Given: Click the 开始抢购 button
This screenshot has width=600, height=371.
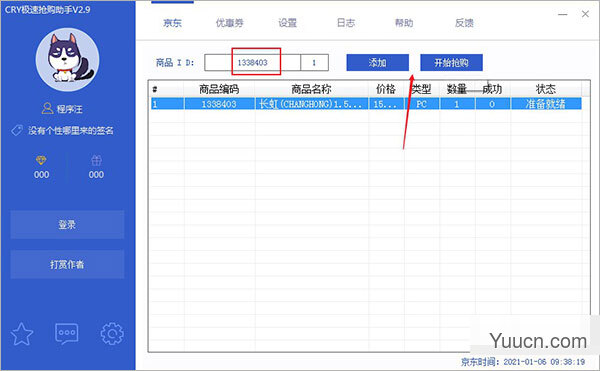Looking at the screenshot, I should coord(452,62).
